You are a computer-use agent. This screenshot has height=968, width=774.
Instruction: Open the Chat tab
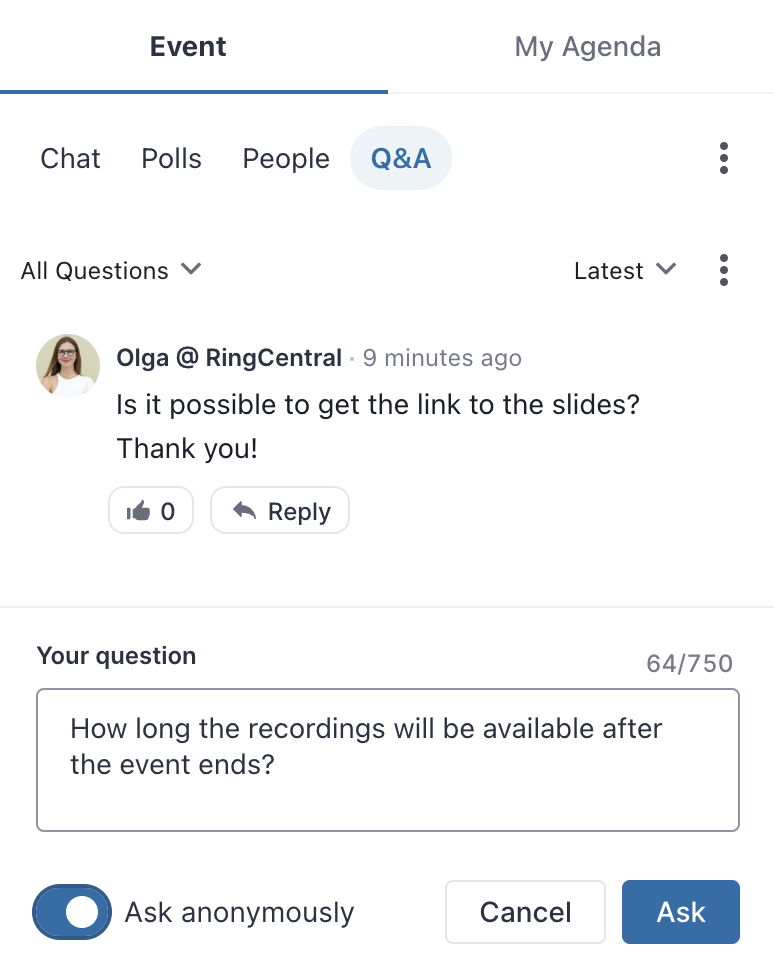pyautogui.click(x=70, y=158)
